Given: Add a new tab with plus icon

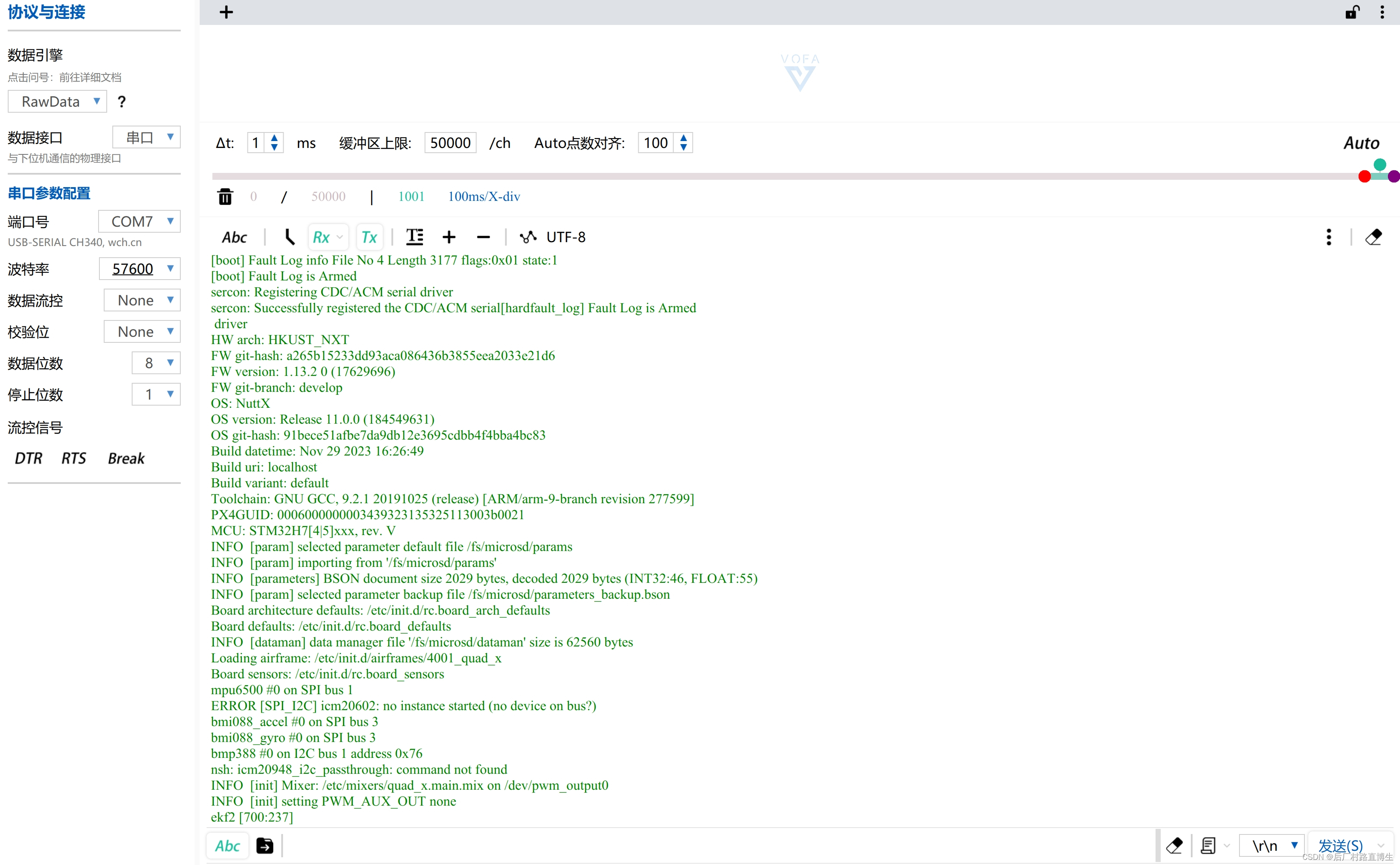Looking at the screenshot, I should [226, 12].
